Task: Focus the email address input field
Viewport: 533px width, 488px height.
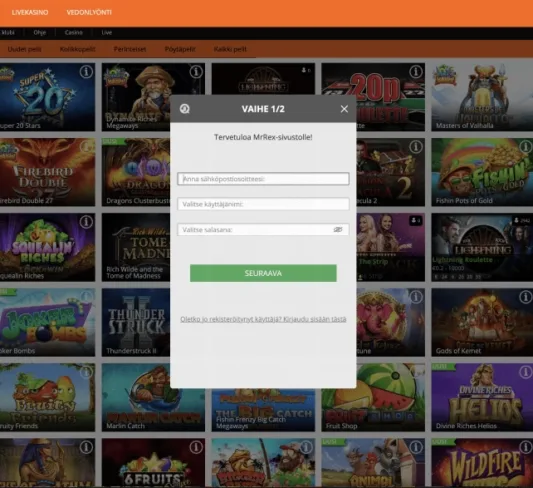Action: point(263,179)
